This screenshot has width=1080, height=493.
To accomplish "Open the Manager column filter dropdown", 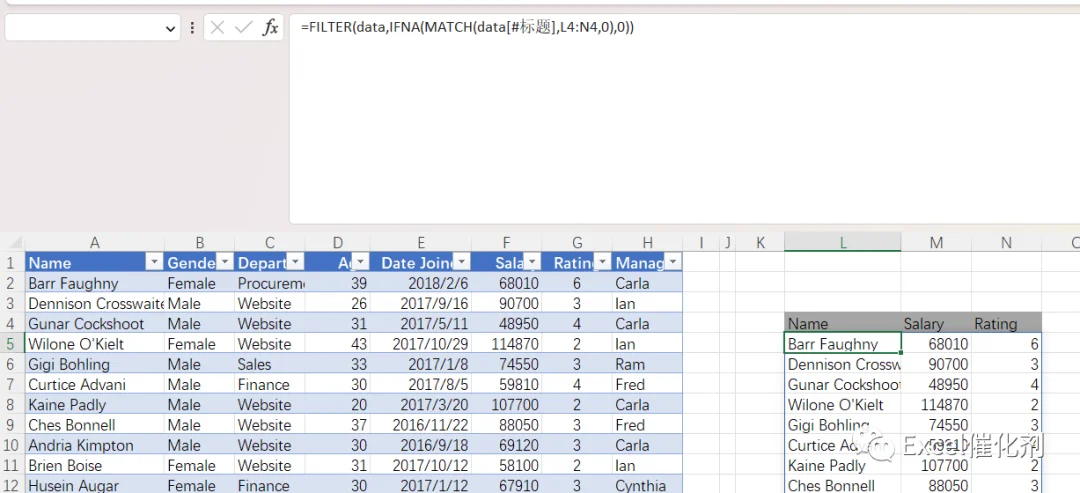I will (x=673, y=262).
